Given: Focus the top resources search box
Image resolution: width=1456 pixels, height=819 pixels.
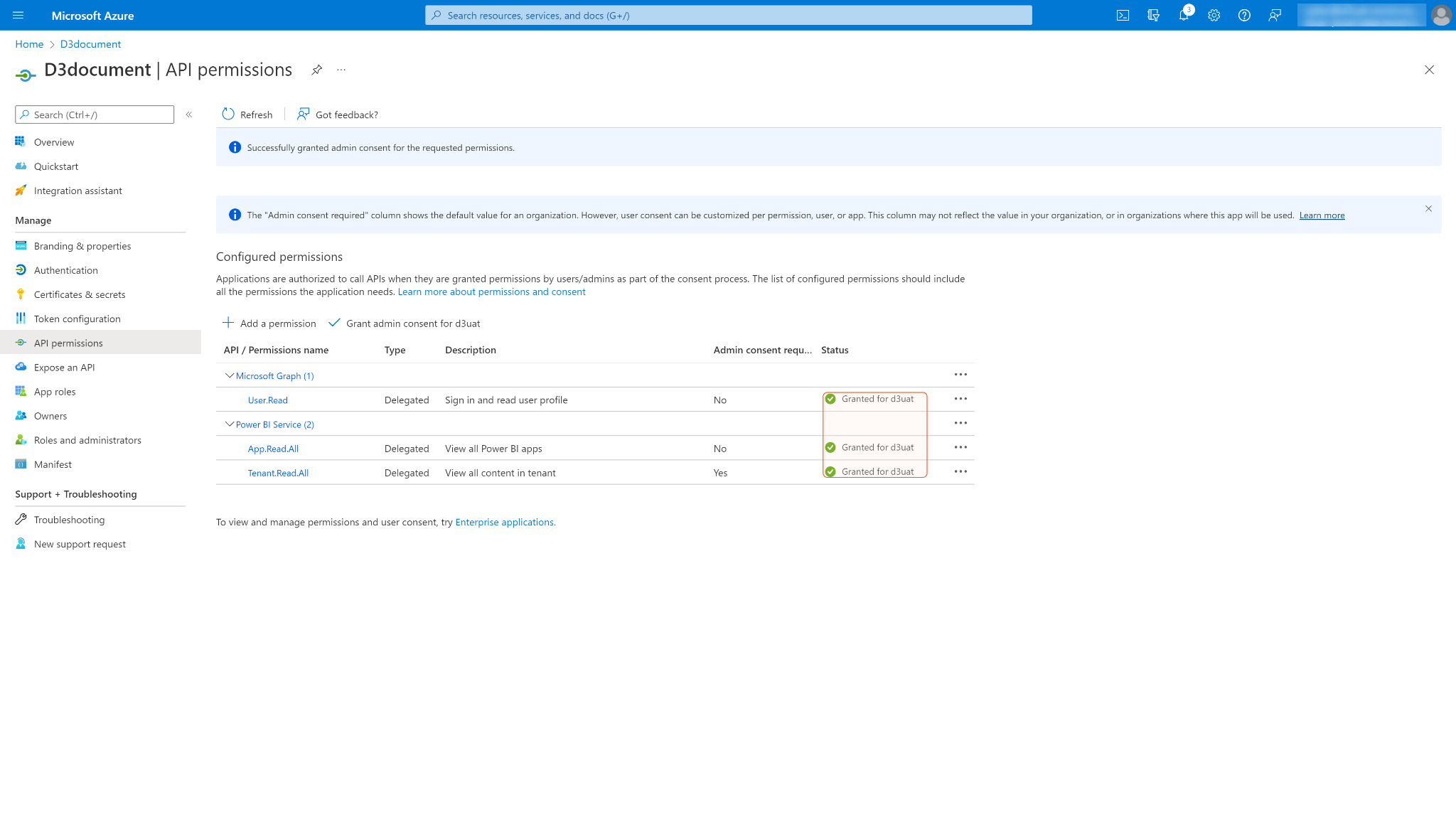Looking at the screenshot, I should point(728,16).
